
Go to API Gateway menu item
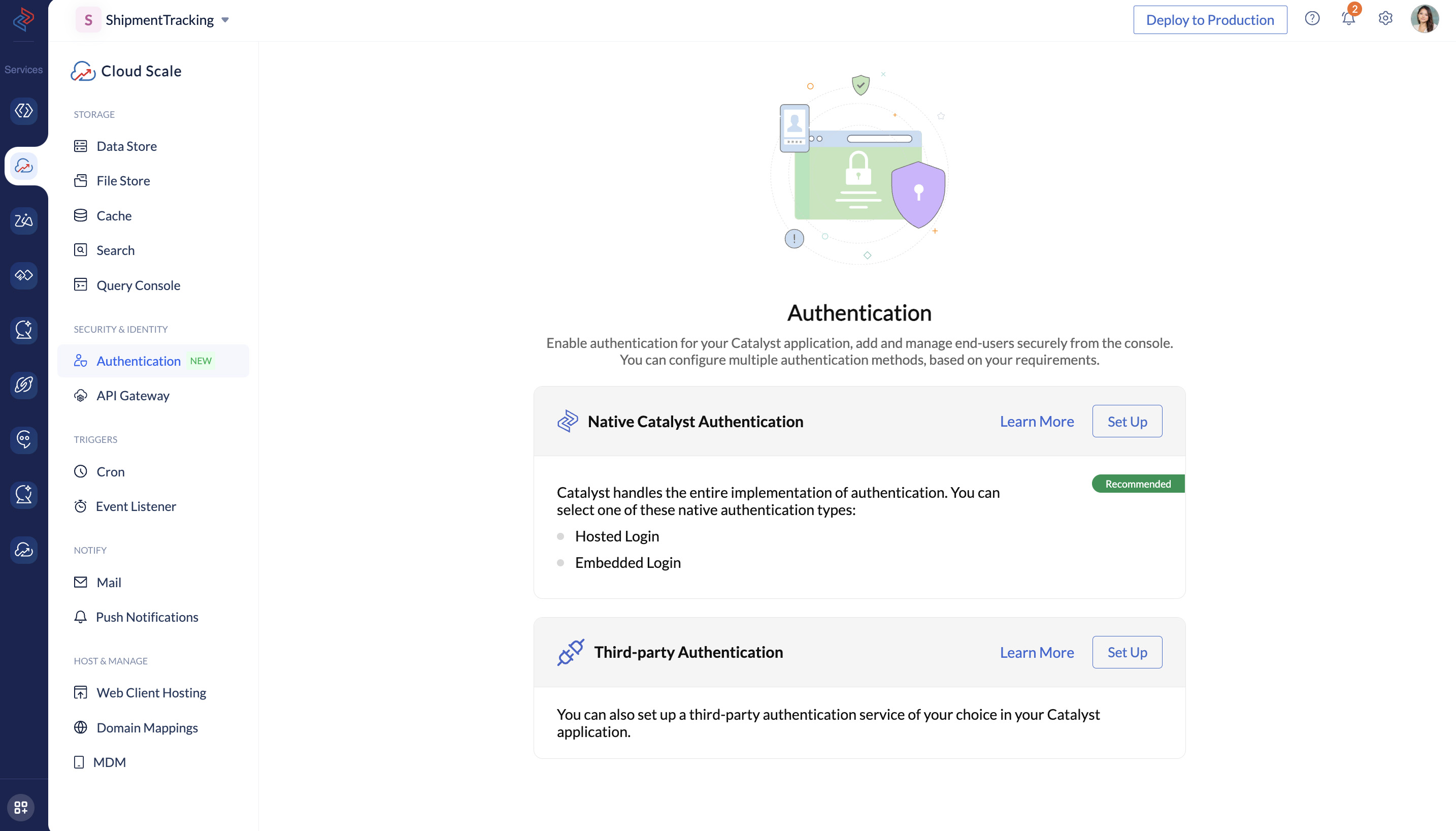(x=133, y=396)
